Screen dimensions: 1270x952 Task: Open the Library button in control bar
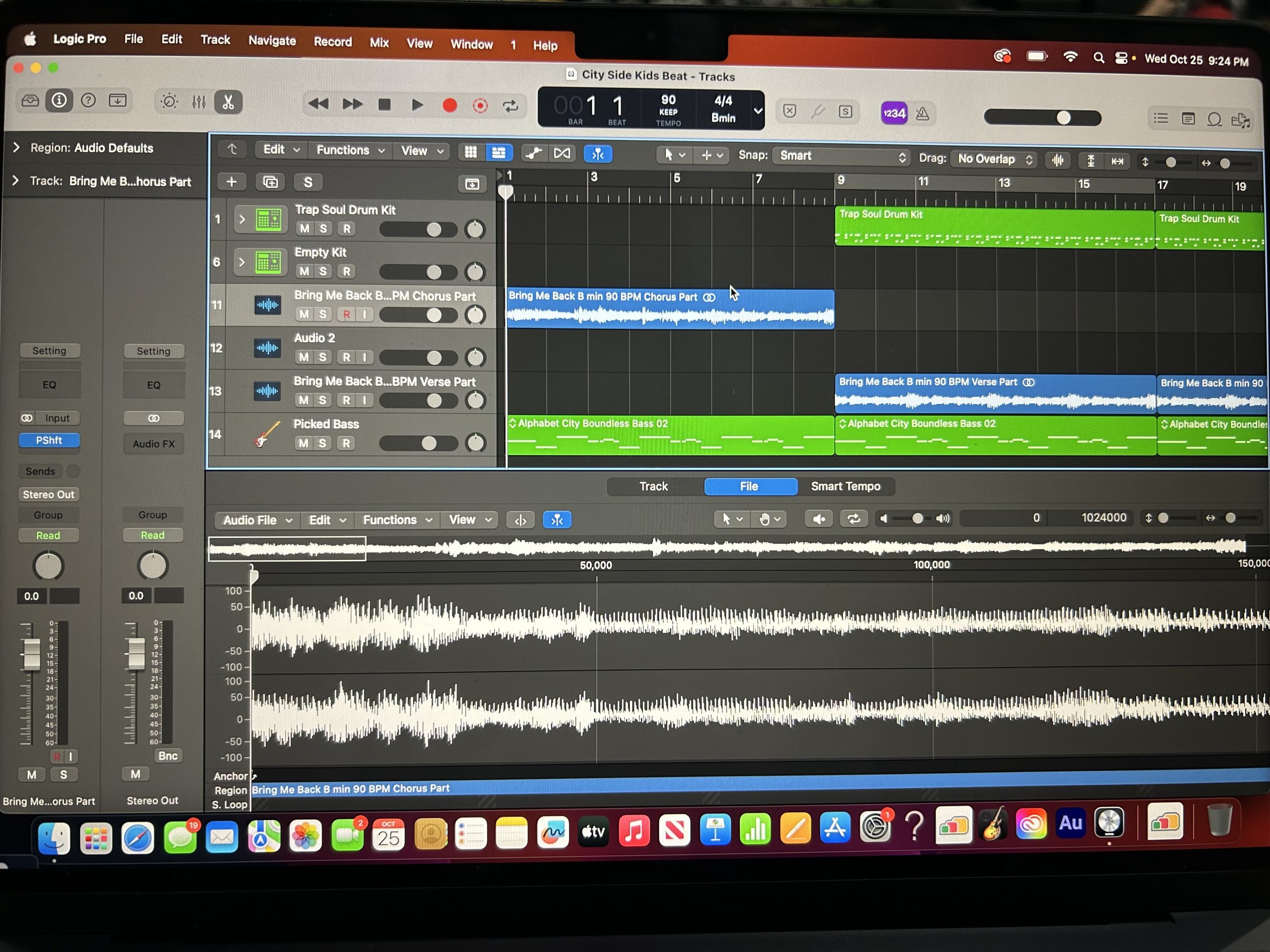coord(30,101)
